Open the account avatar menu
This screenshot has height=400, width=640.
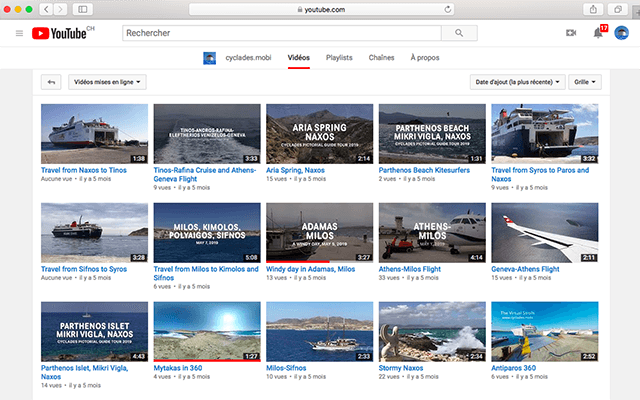coord(622,33)
